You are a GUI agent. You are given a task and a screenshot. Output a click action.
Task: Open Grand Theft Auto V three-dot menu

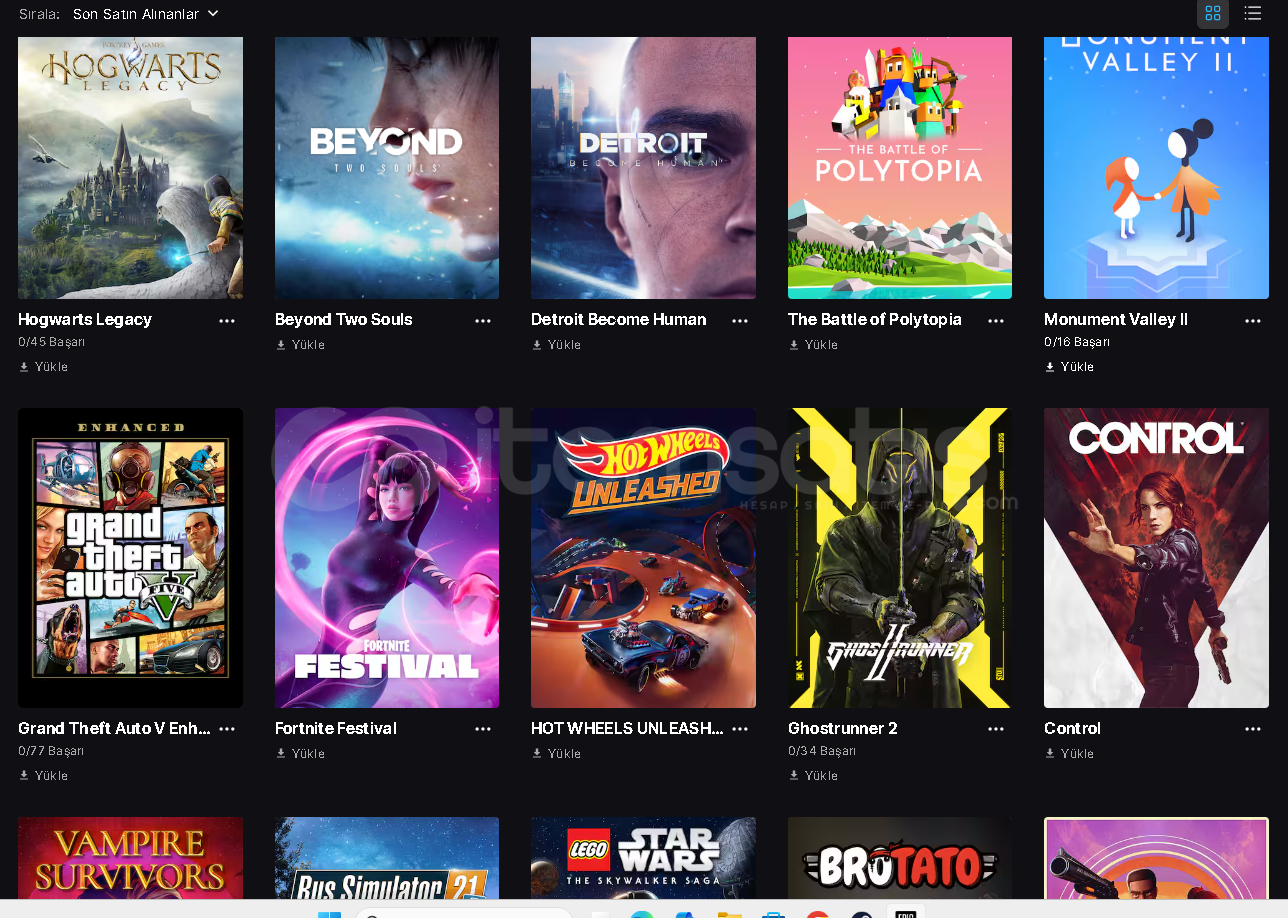[227, 730]
